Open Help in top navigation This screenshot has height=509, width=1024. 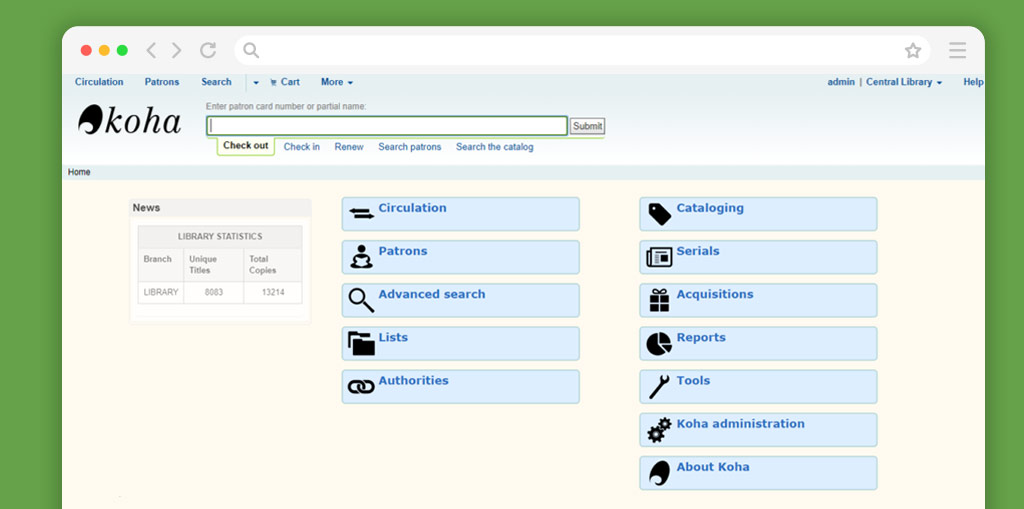click(x=973, y=82)
